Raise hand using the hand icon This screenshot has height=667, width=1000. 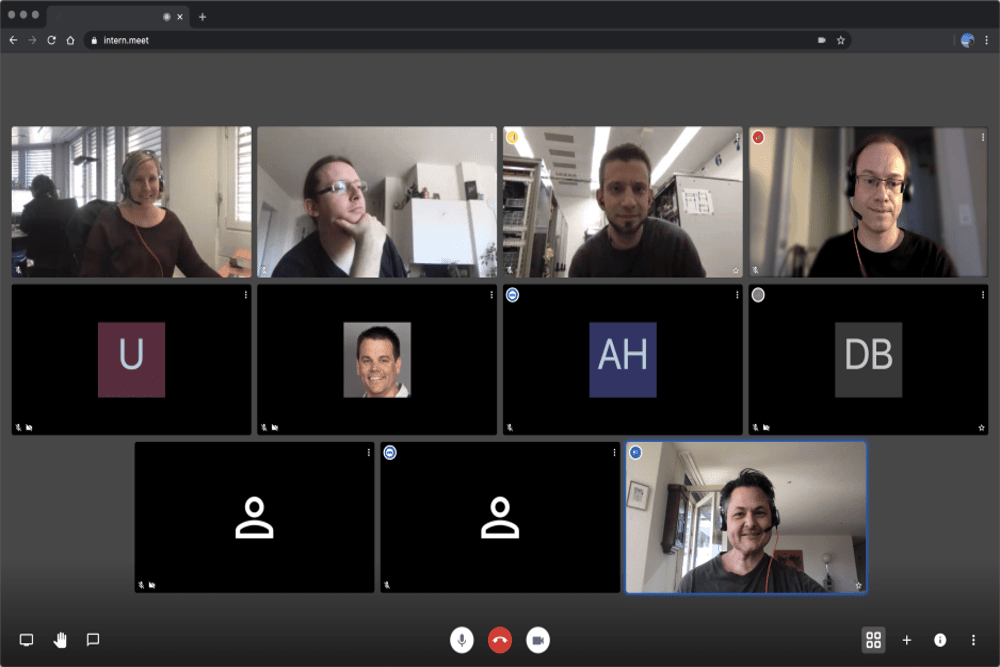60,640
